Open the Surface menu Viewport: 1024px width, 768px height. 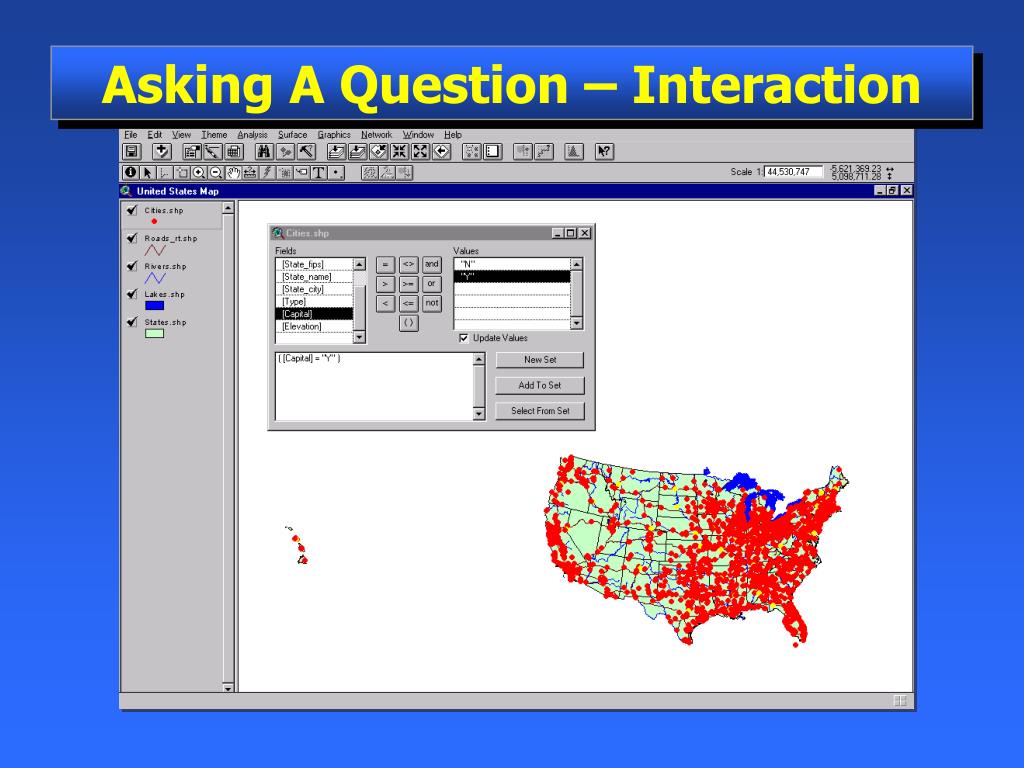coord(293,135)
